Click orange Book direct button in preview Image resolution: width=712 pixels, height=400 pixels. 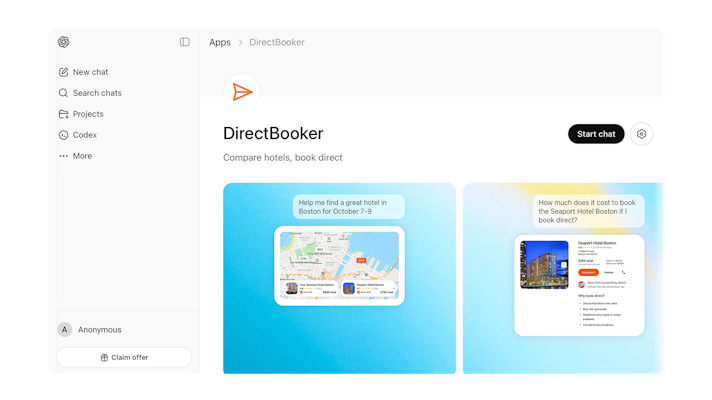click(588, 272)
